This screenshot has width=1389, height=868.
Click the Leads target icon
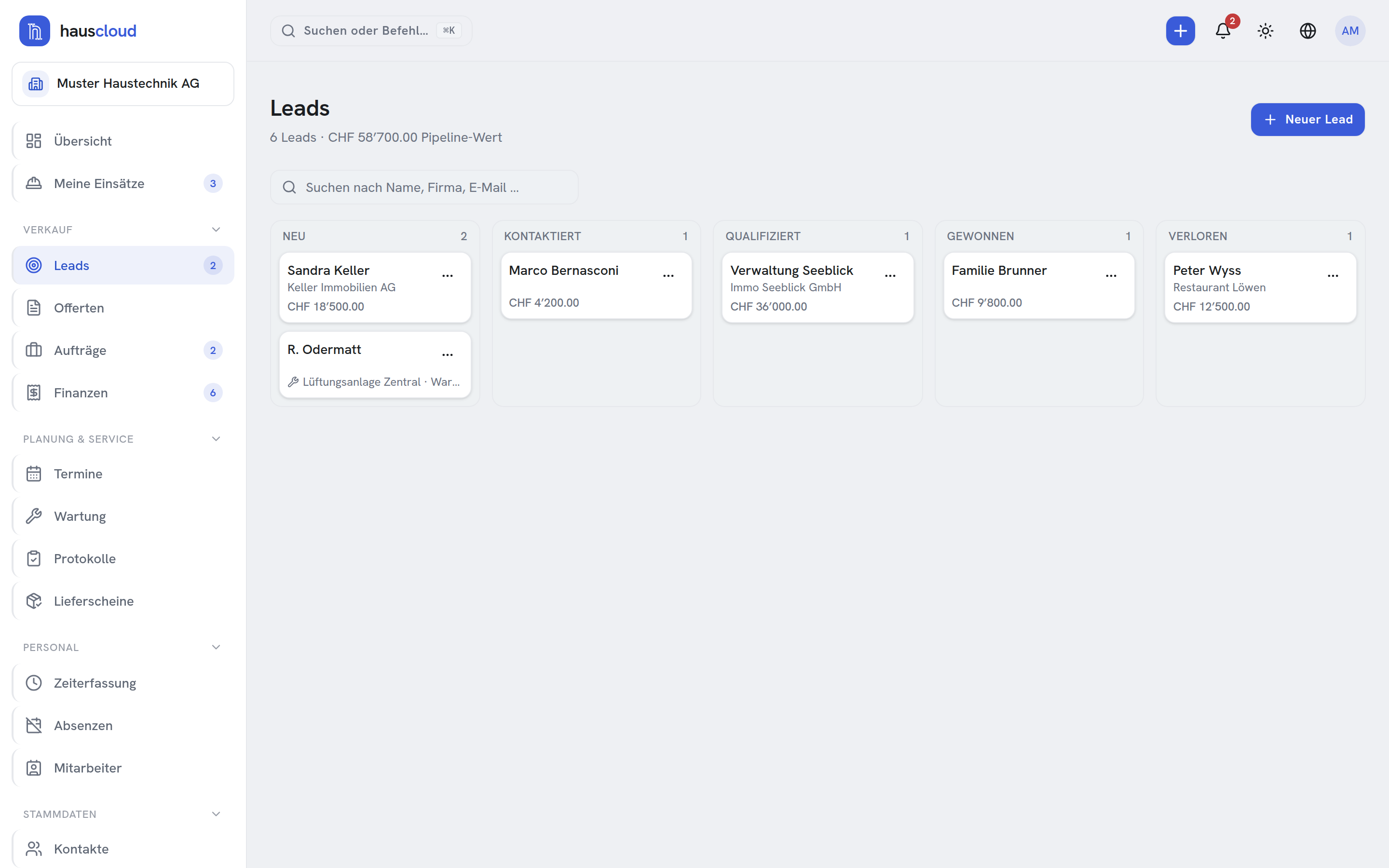(34, 265)
